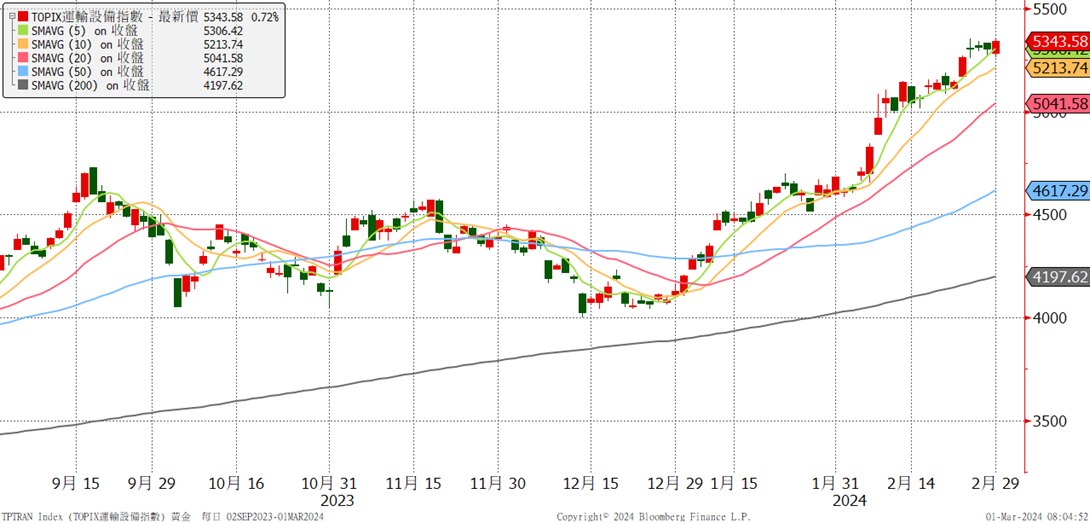Click the 2024 year label on axis

pyautogui.click(x=850, y=501)
